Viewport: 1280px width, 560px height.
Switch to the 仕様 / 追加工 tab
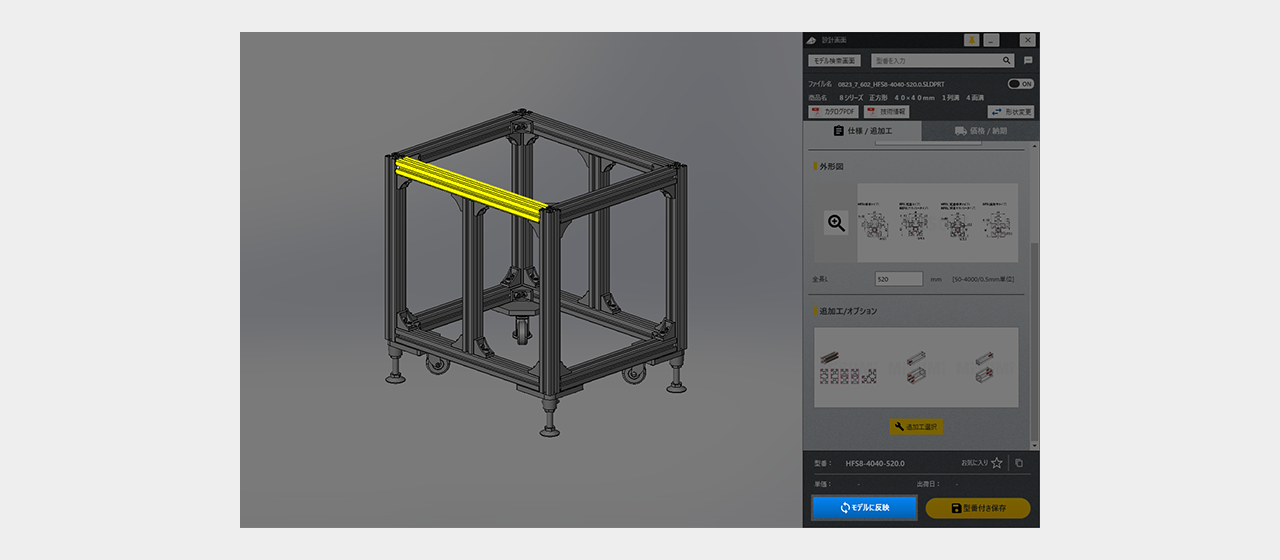862,131
